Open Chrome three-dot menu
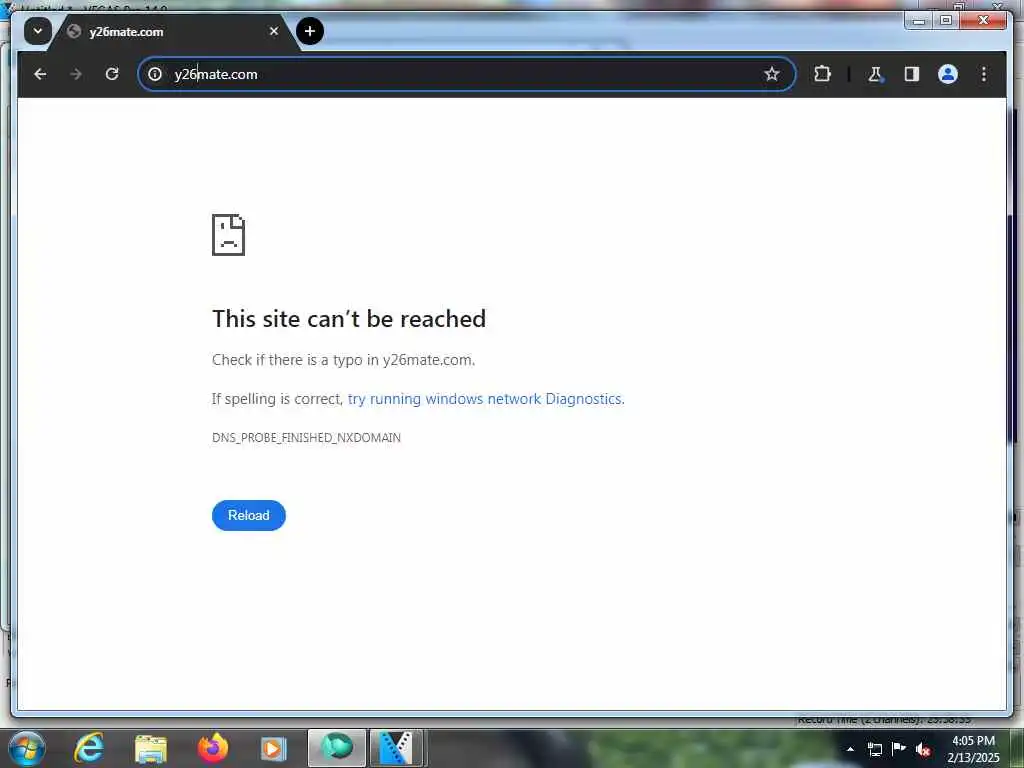Viewport: 1024px width, 768px height. [984, 74]
